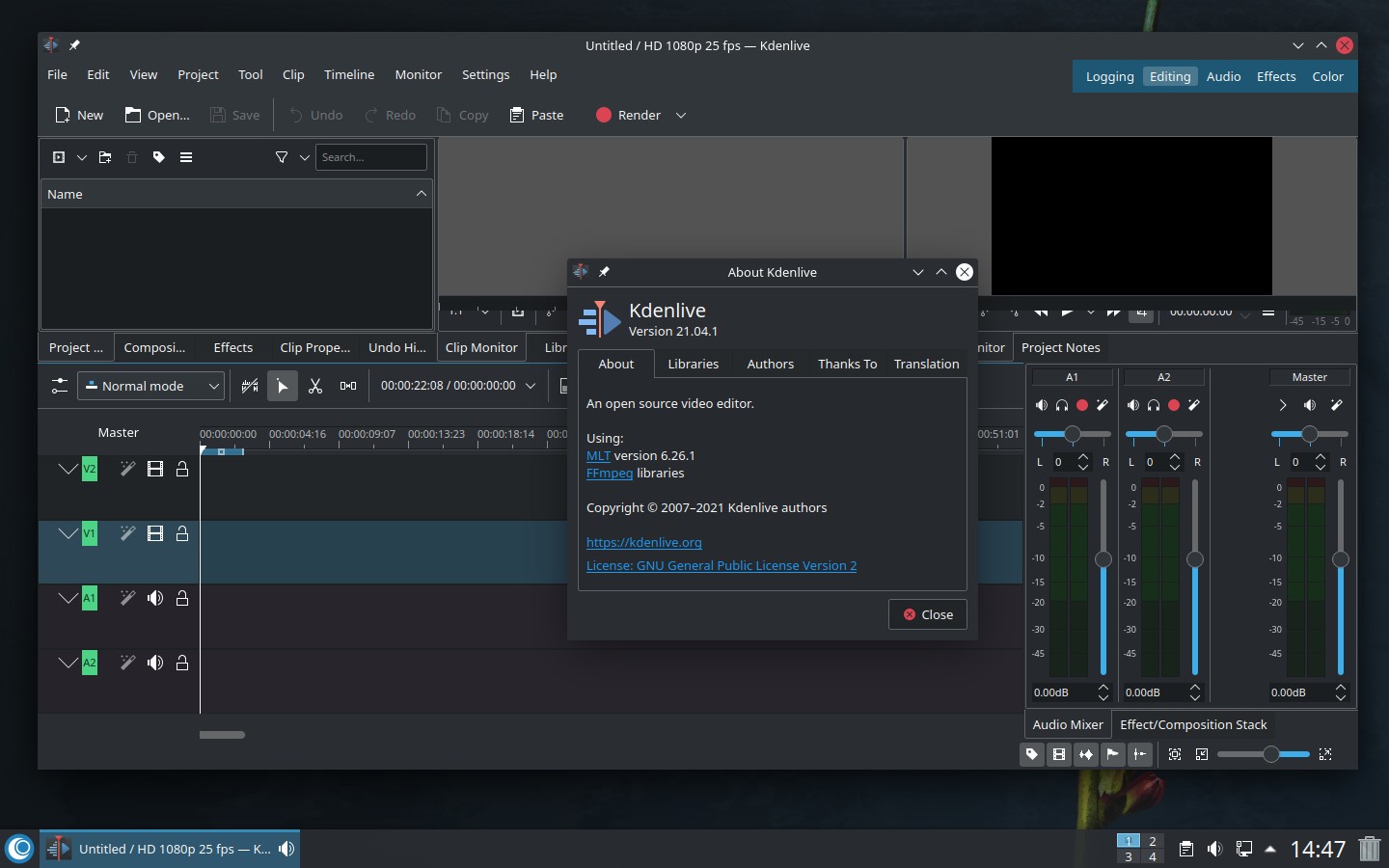Mute the A1 audio track
This screenshot has height=868, width=1389.
pos(155,598)
